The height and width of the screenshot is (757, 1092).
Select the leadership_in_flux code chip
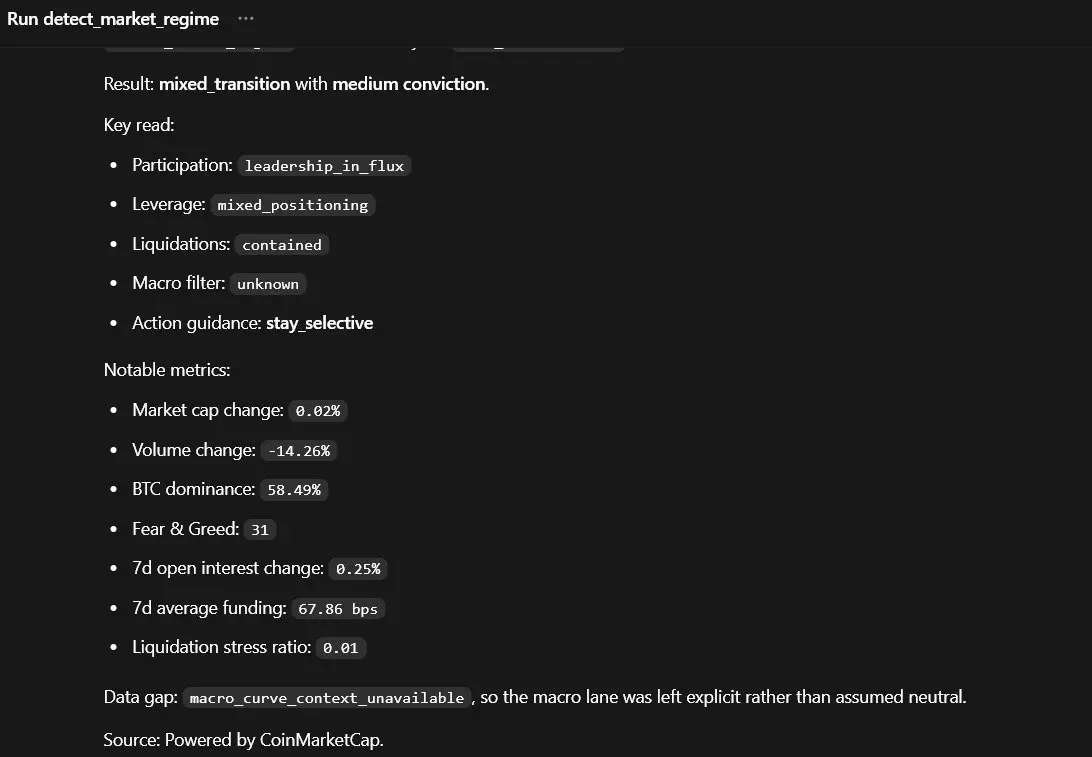(325, 166)
